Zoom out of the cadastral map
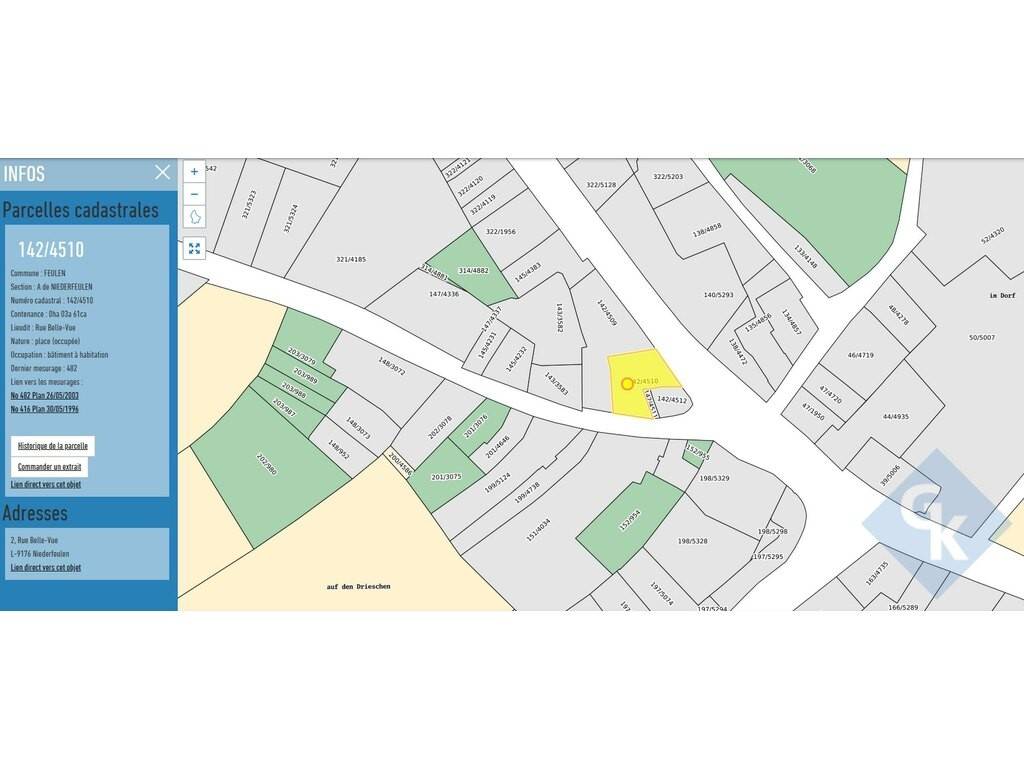1024x768 pixels. (x=194, y=193)
